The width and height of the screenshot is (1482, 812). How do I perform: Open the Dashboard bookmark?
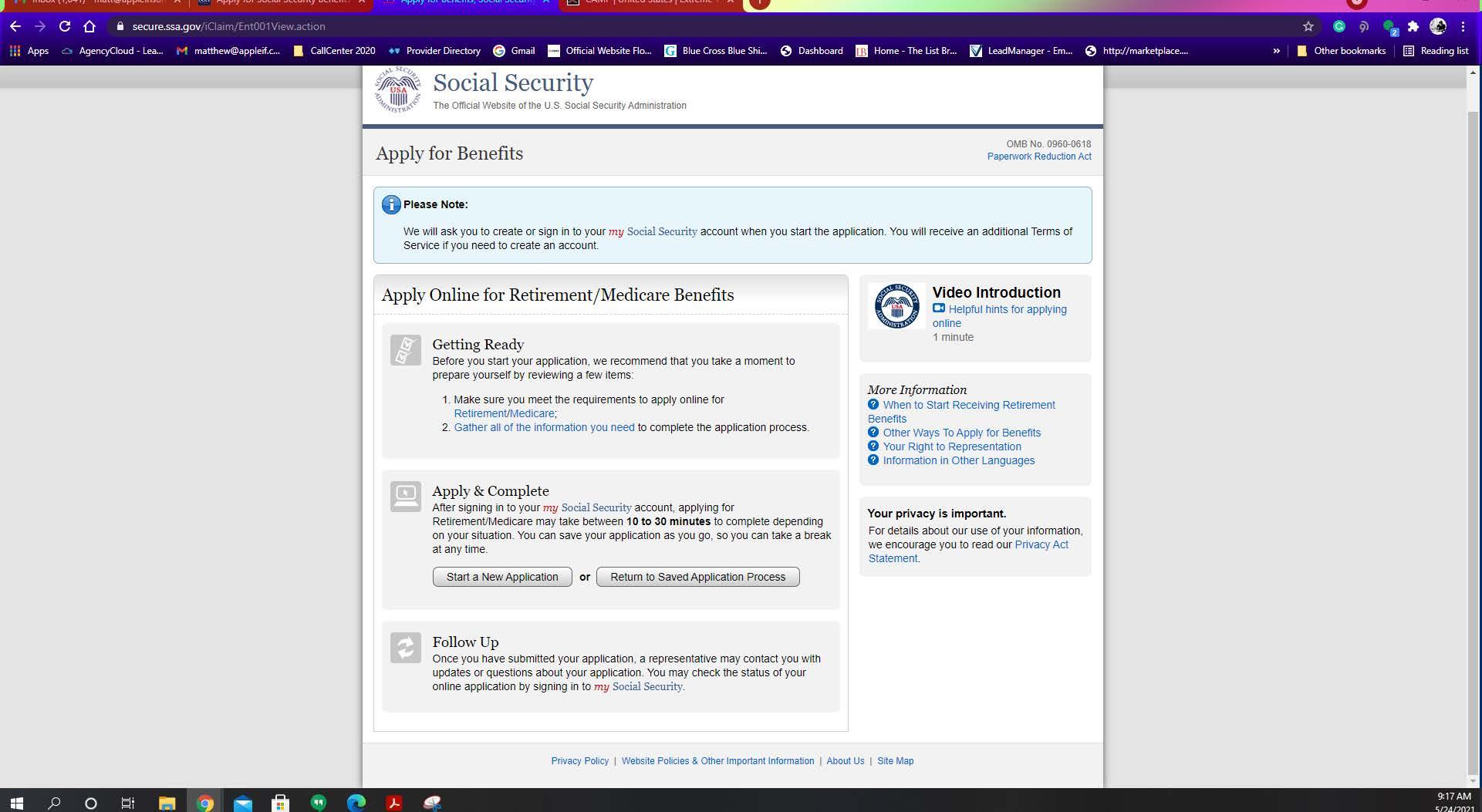812,51
